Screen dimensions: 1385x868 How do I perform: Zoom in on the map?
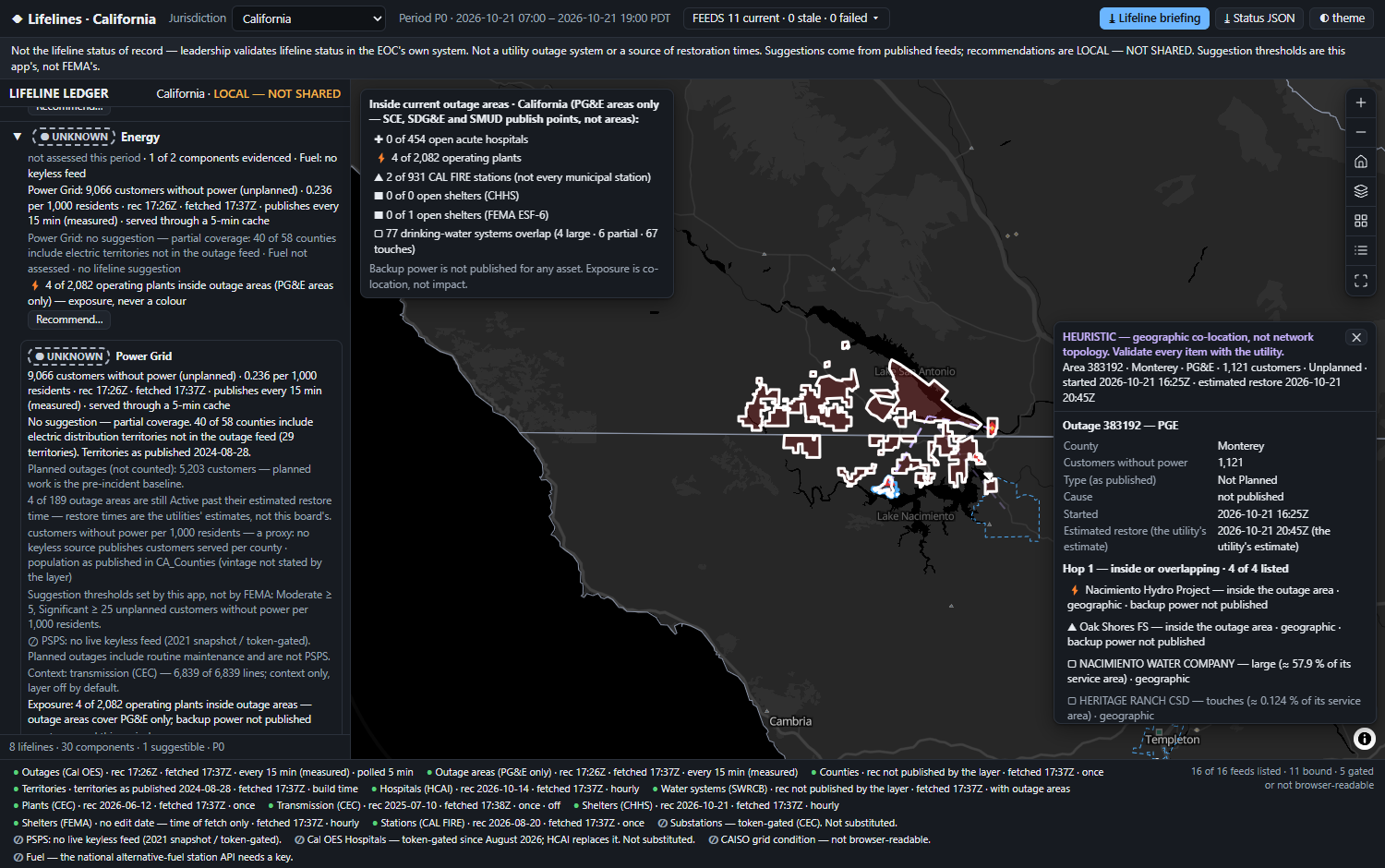pos(1361,102)
